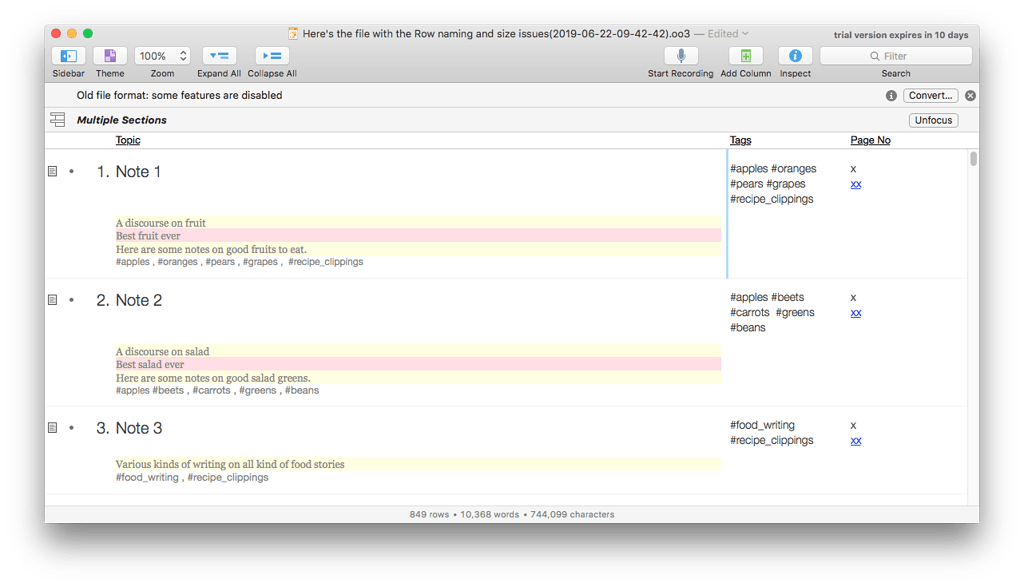Viewport: 1024px width, 587px height.
Task: Click the info icon in the old-format banner
Action: click(x=890, y=96)
